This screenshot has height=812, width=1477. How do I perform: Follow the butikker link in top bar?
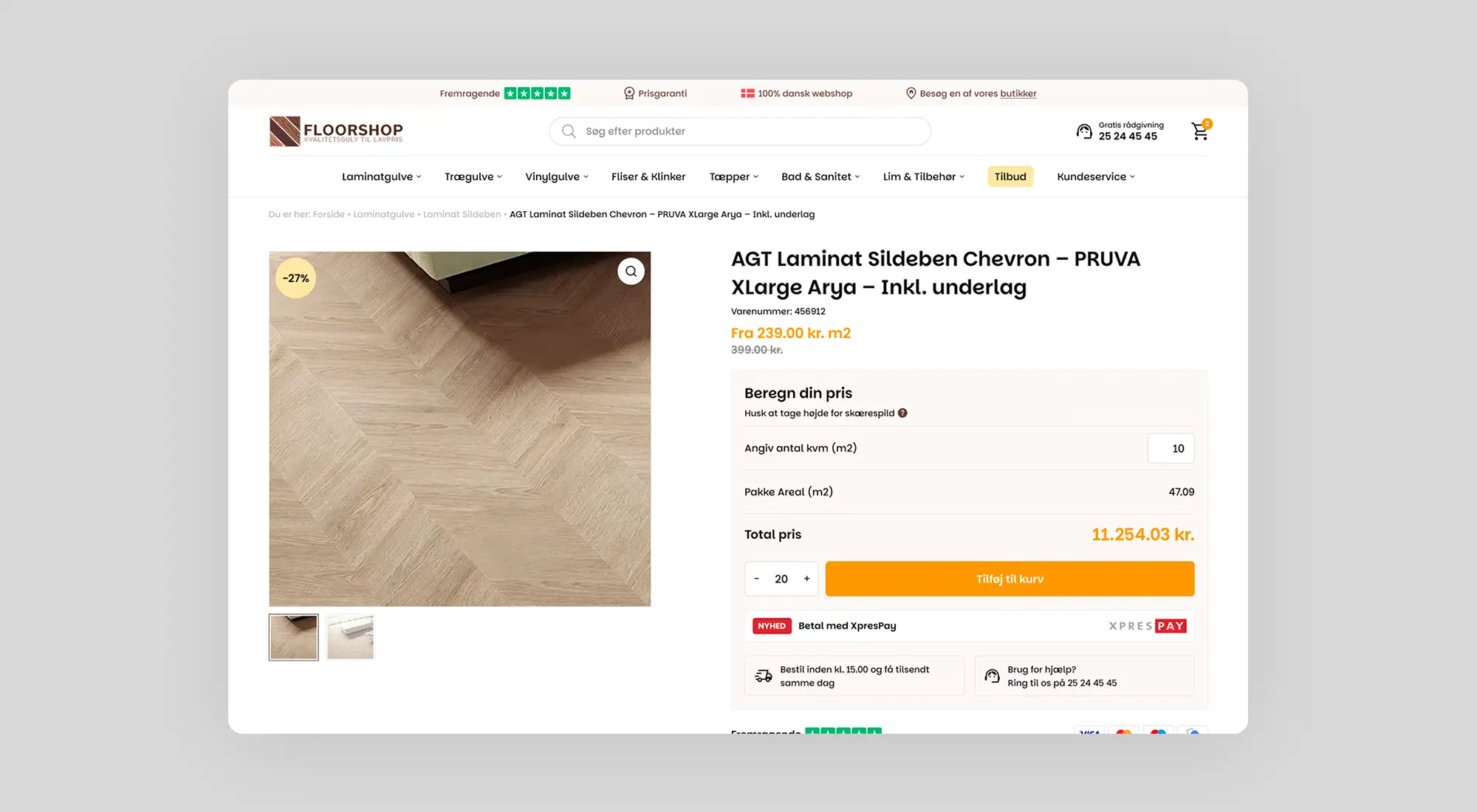pos(1018,94)
